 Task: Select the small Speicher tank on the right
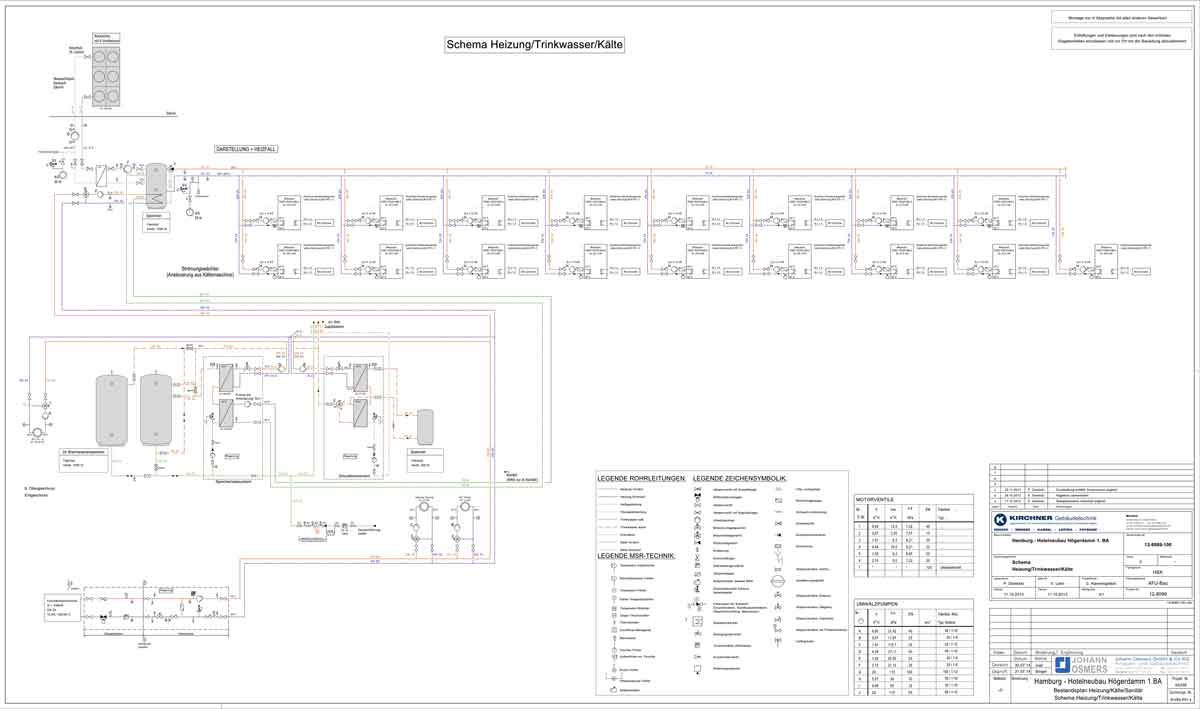tap(425, 427)
